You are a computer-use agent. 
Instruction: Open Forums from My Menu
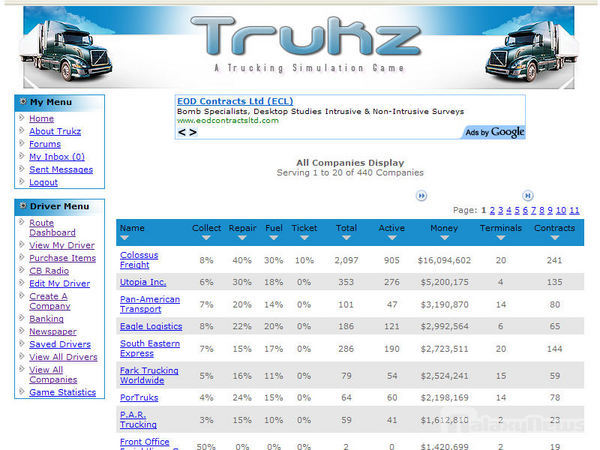tap(45, 144)
